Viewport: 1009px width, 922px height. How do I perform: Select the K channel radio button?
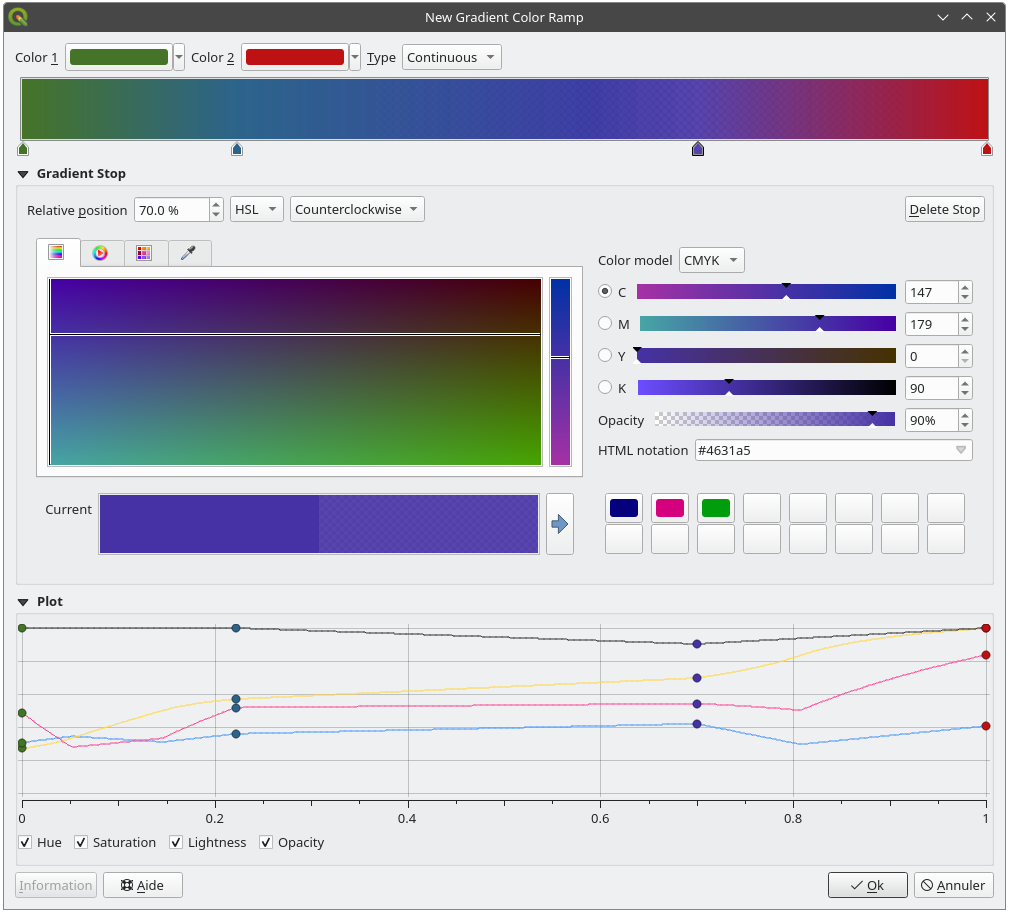click(605, 388)
